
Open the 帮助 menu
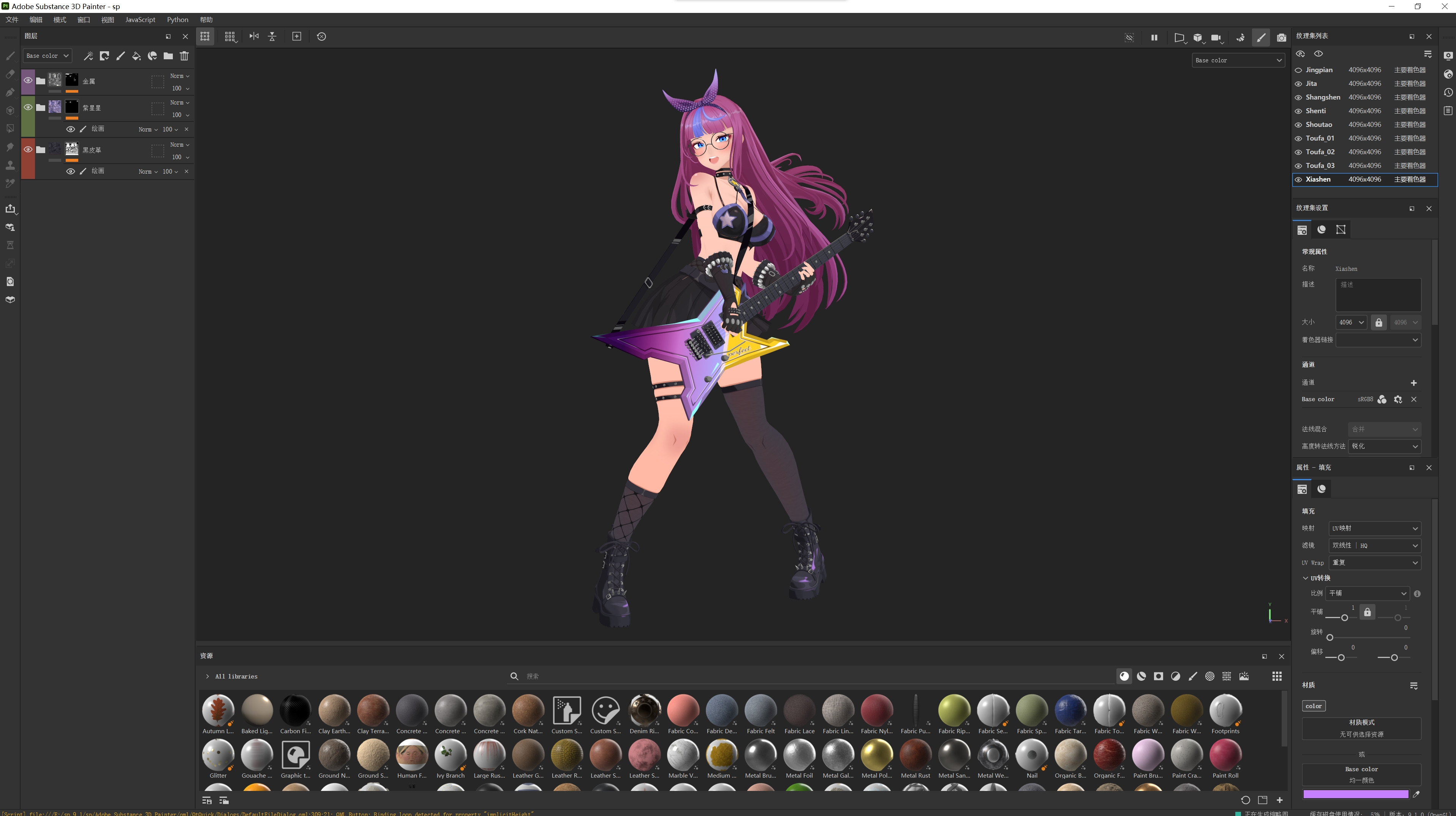point(206,20)
